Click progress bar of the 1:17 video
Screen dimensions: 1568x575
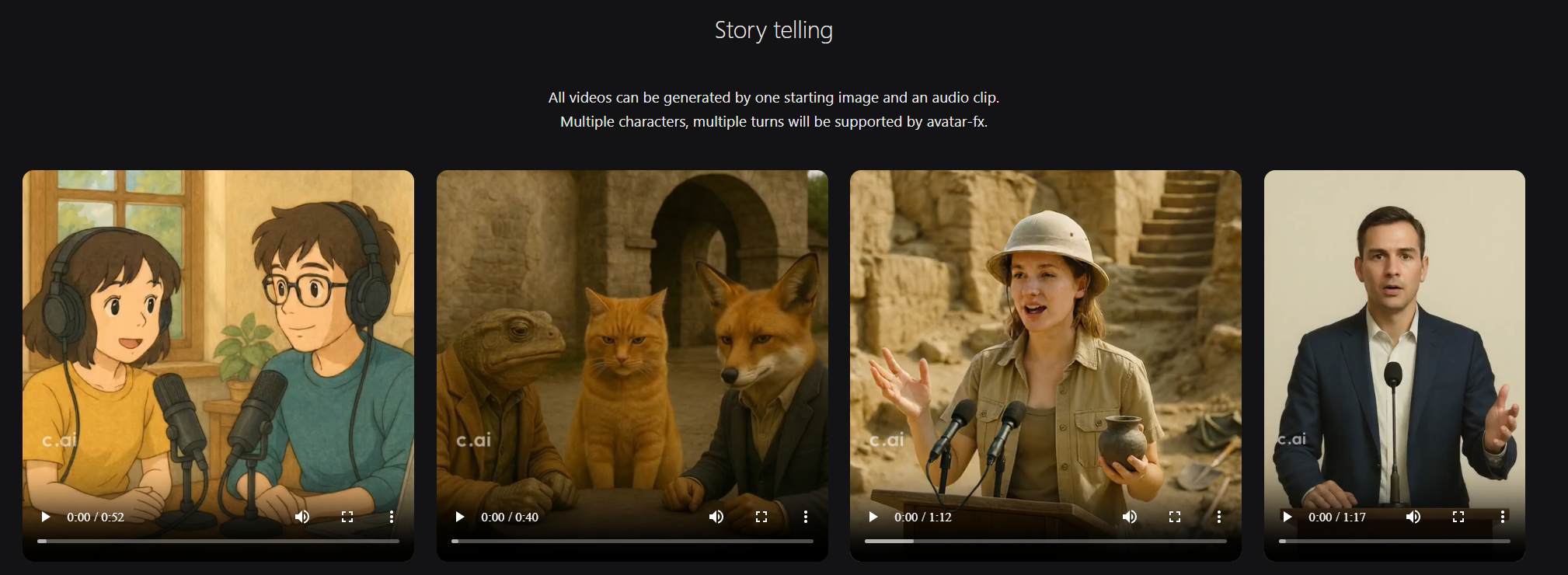[1395, 541]
